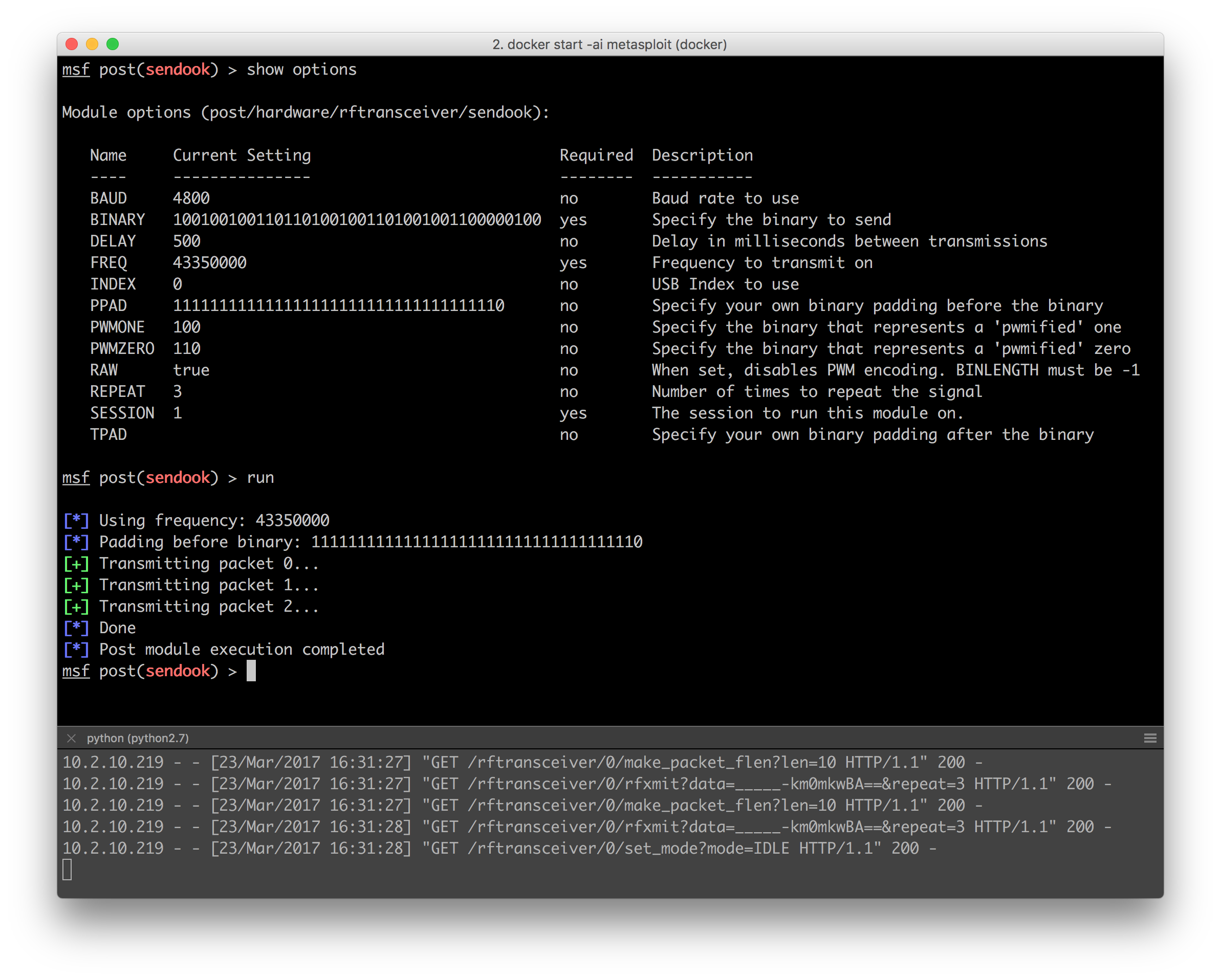Click the BINARY current setting value

click(x=357, y=219)
